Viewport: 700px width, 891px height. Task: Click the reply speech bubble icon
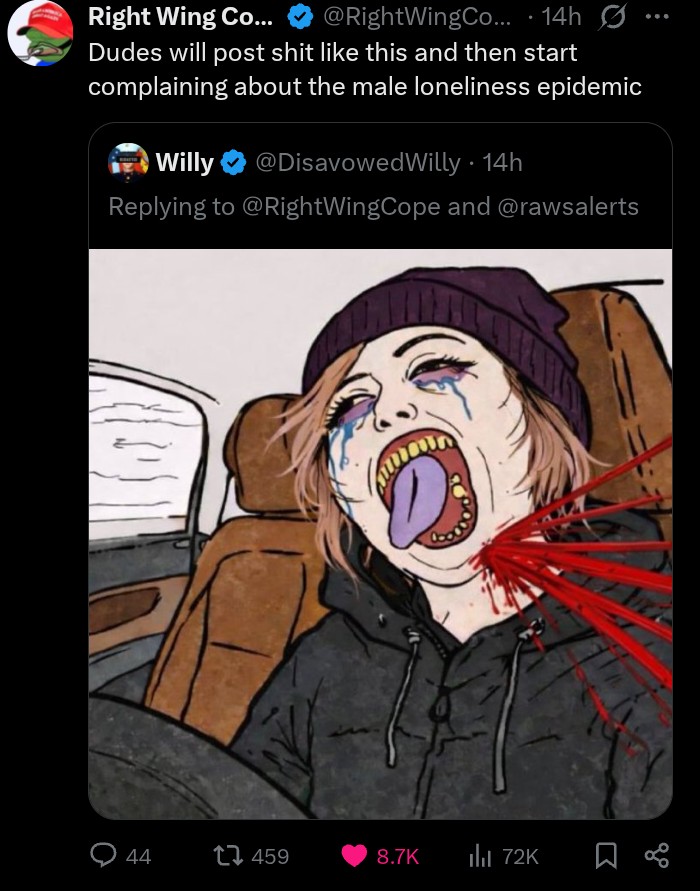click(x=105, y=855)
